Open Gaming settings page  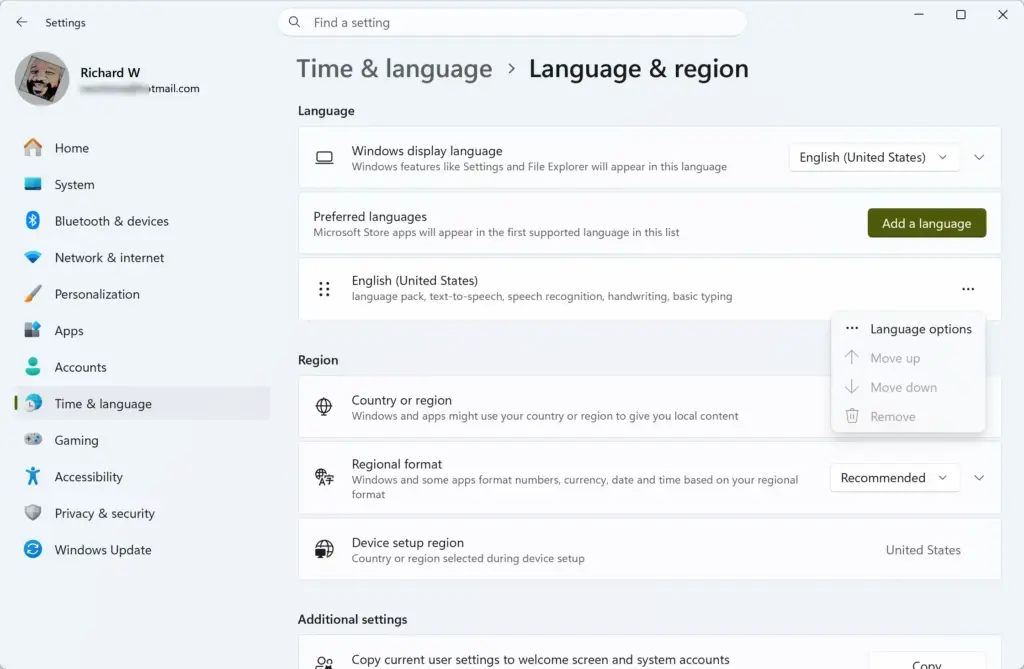pos(142,440)
